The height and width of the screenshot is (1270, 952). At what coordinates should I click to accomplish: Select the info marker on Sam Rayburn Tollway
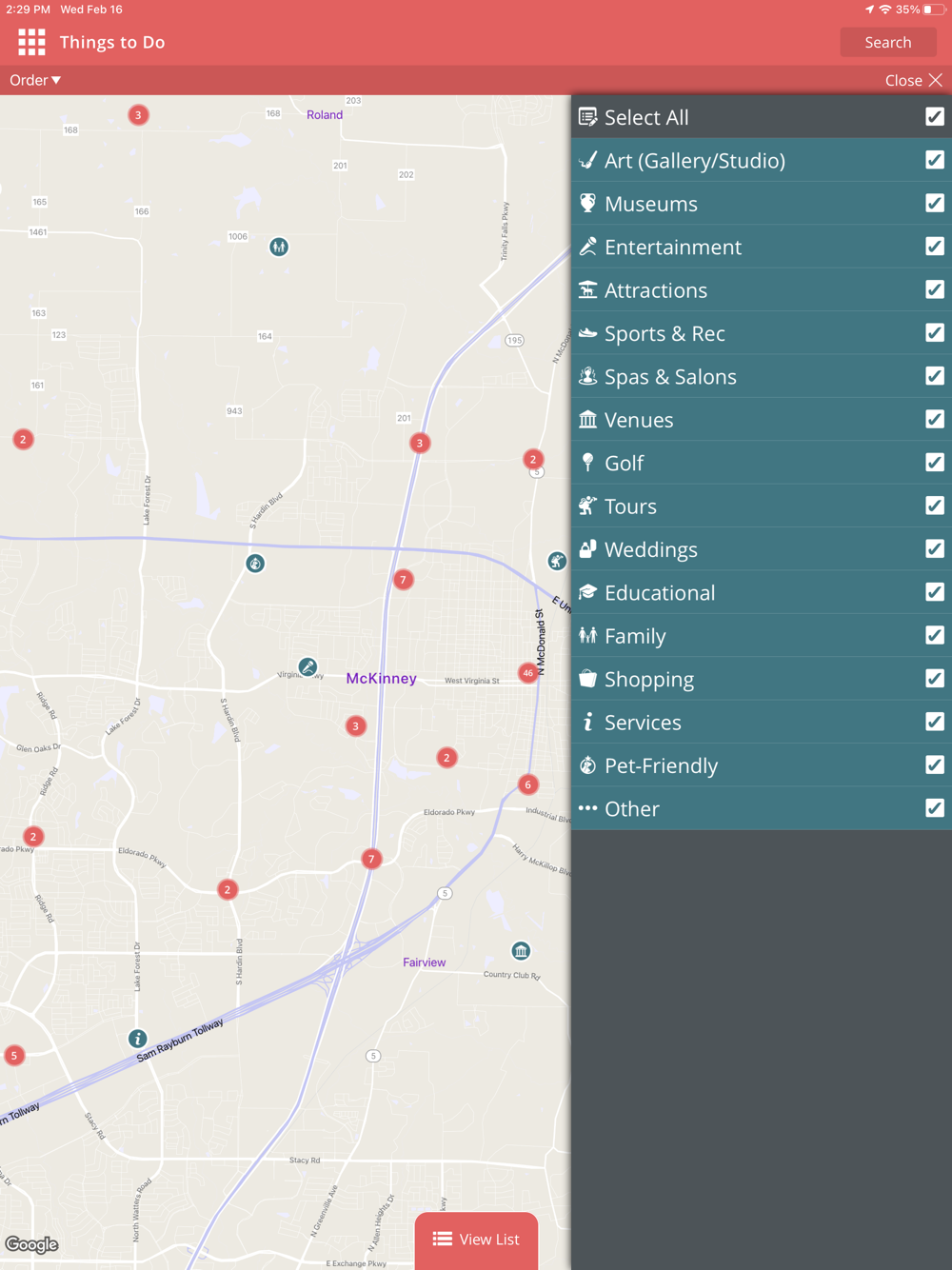138,1039
